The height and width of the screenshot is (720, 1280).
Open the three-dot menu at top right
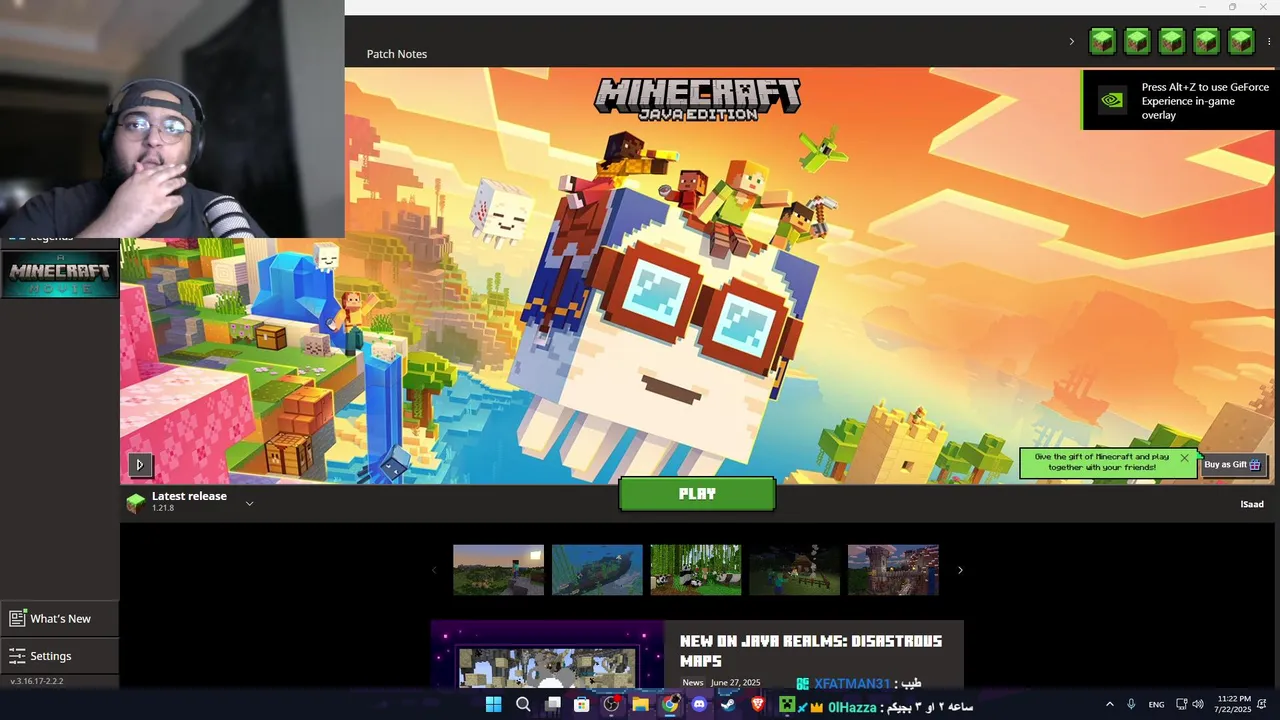(x=1269, y=42)
